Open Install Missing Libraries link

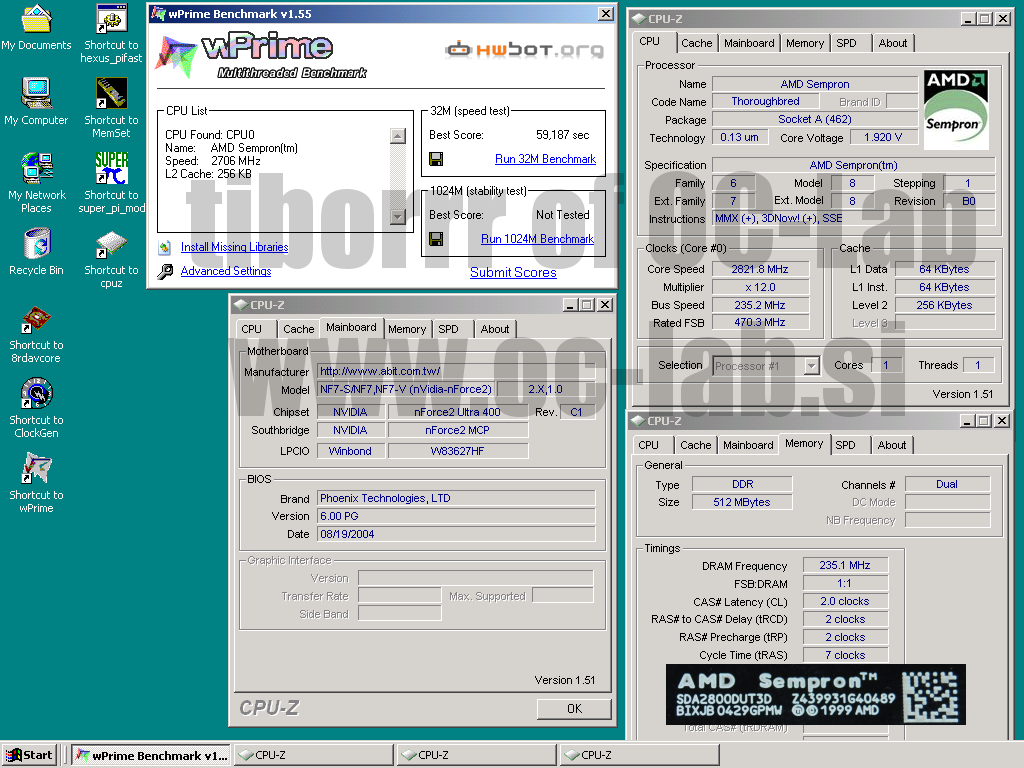tap(234, 247)
